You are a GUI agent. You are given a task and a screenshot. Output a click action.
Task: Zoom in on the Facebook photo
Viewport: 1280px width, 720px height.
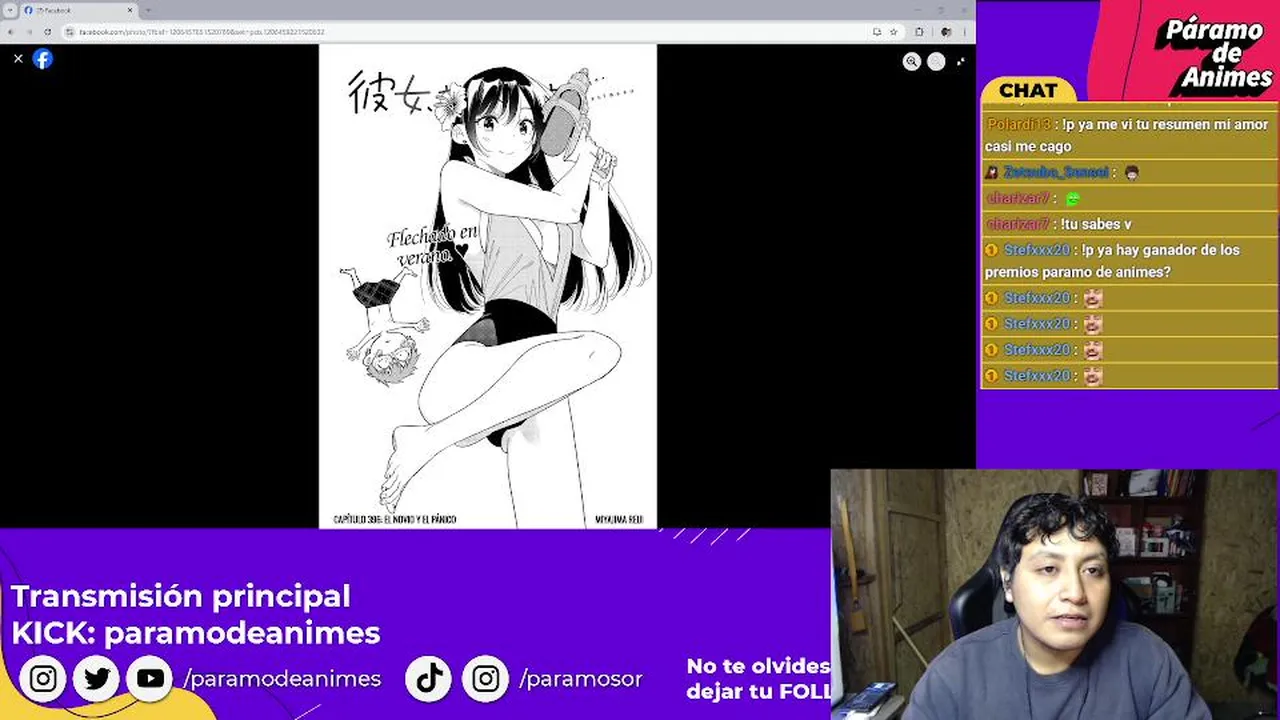(x=911, y=61)
